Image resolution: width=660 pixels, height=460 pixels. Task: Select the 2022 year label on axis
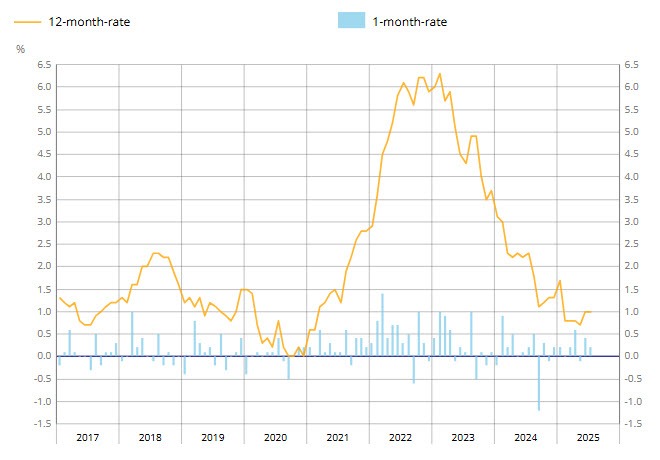point(400,437)
